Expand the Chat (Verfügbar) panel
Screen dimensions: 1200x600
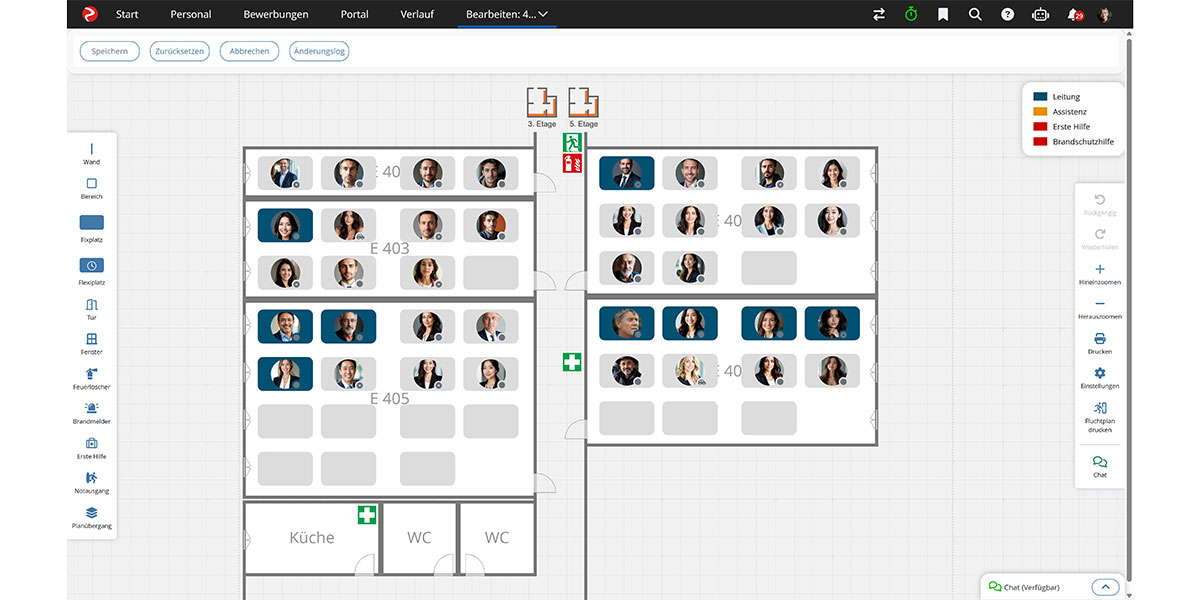[x=1104, y=587]
